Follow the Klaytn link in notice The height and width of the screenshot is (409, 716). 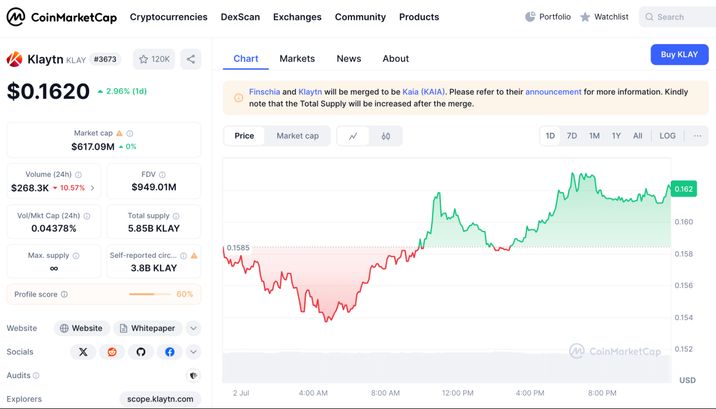click(x=310, y=92)
